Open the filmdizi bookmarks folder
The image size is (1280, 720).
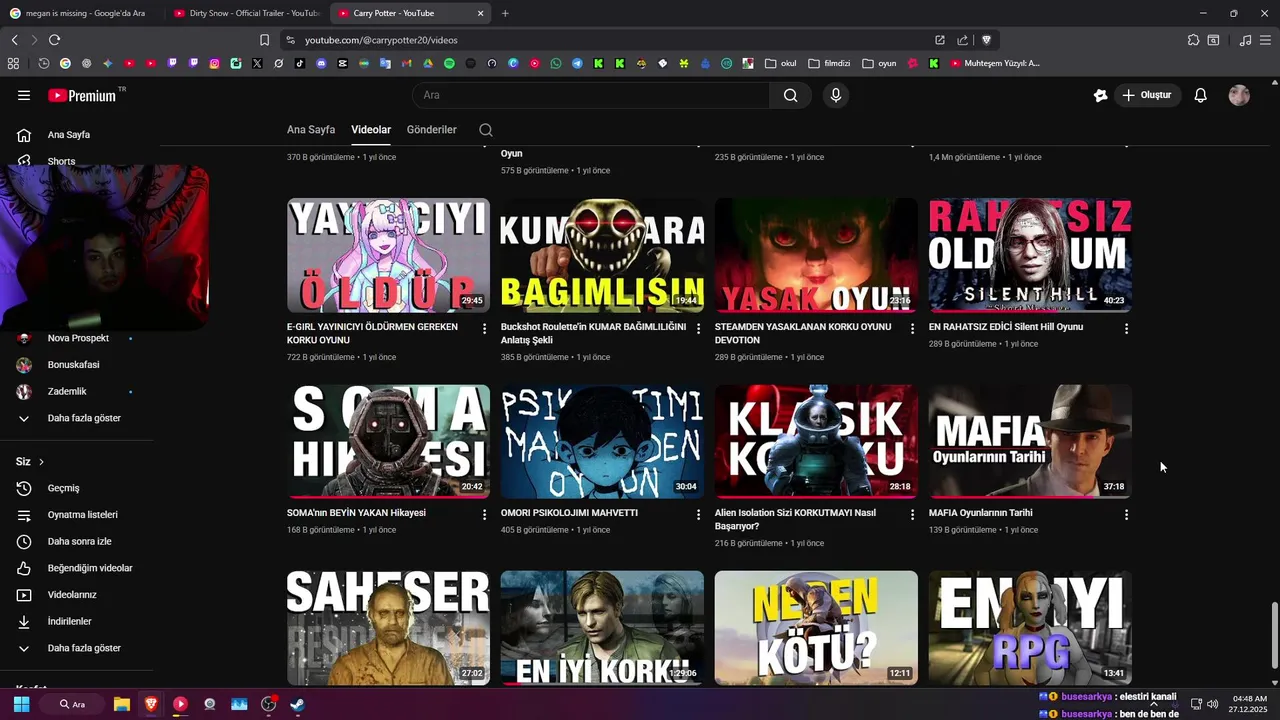[829, 63]
